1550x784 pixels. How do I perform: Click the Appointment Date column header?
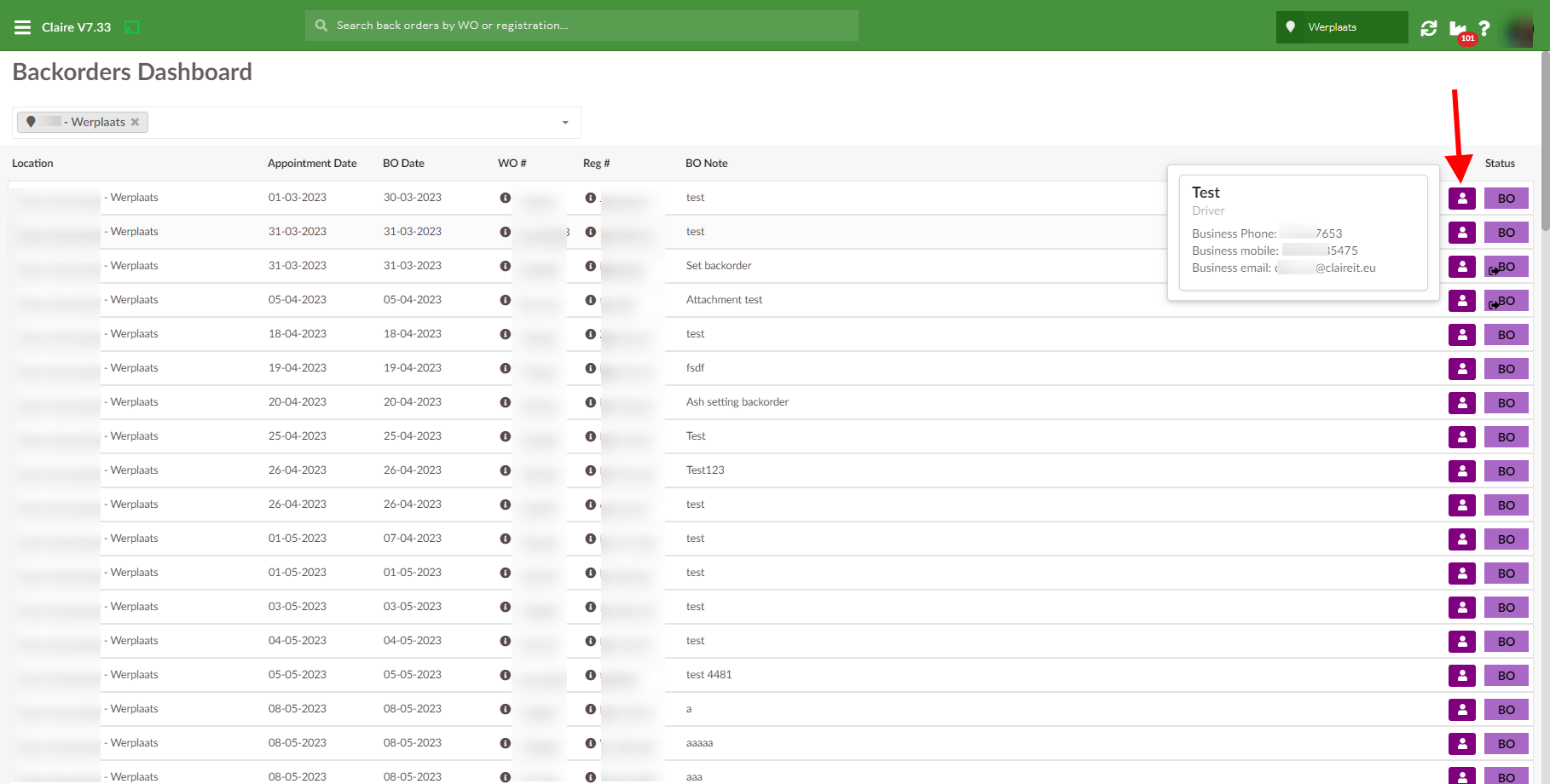click(312, 163)
